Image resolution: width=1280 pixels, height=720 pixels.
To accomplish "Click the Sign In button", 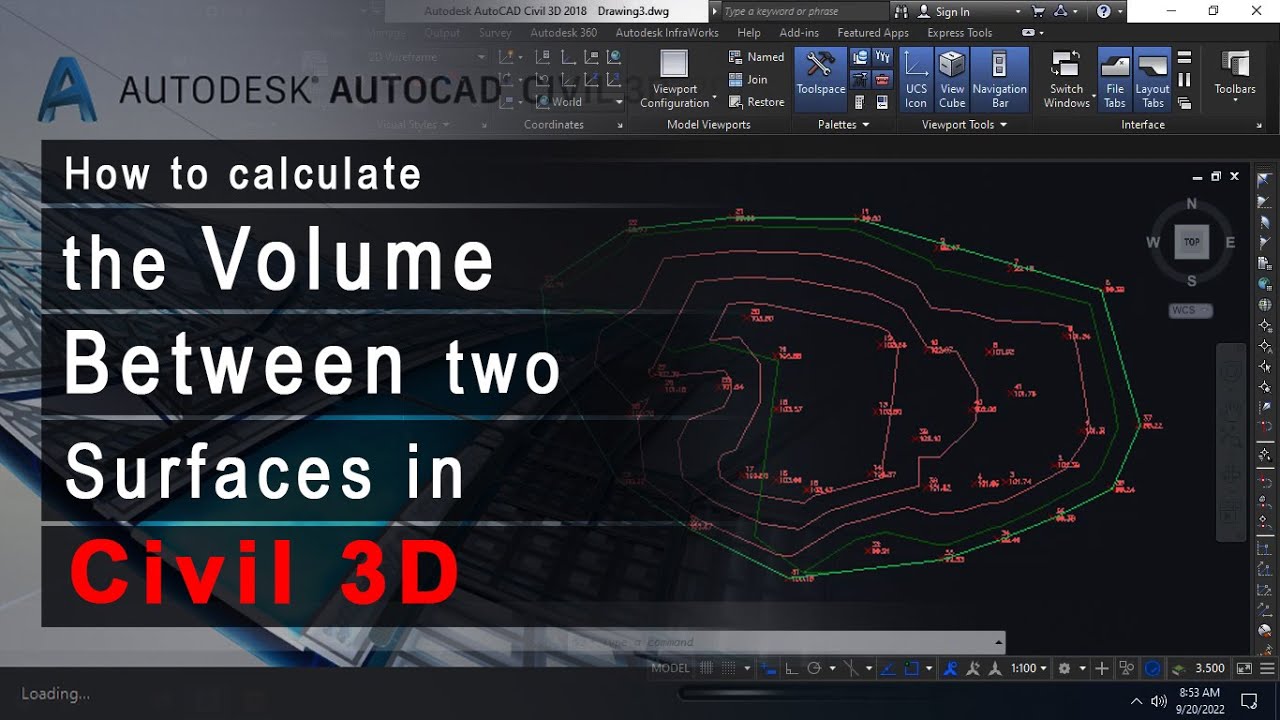I will (x=943, y=12).
